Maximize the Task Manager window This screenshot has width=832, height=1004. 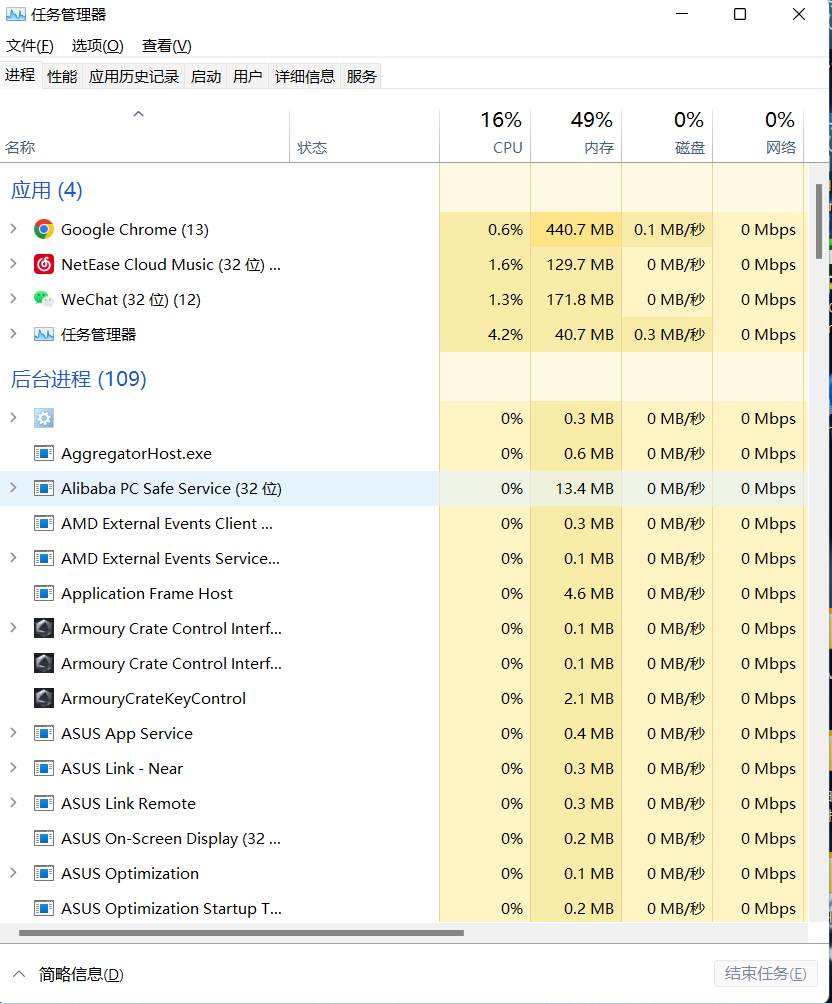(x=740, y=14)
